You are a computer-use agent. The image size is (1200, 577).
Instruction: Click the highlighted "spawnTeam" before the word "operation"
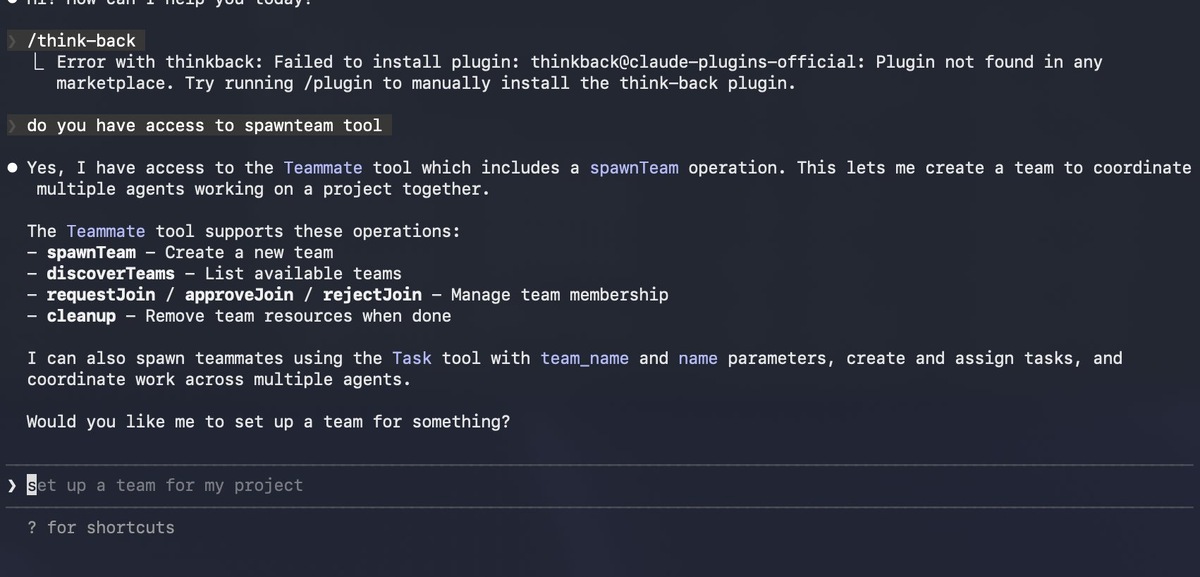coord(634,168)
